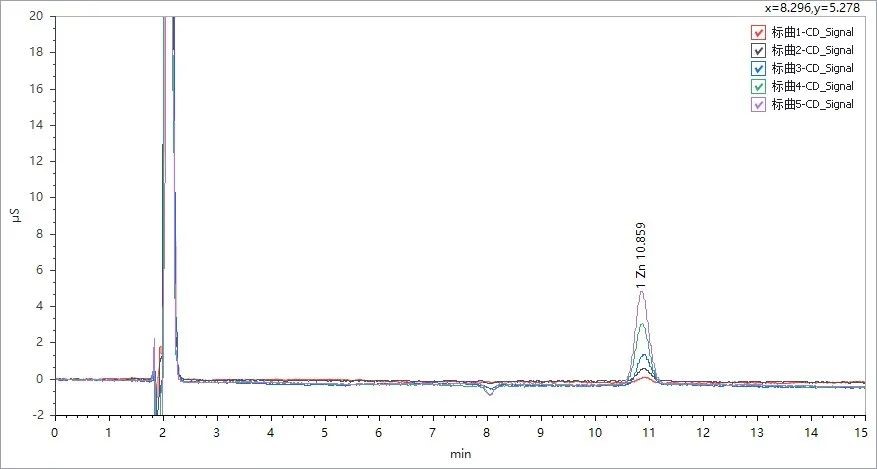Click the apex of the Zn peak
Viewport: 877px width, 469px height.
(x=642, y=292)
